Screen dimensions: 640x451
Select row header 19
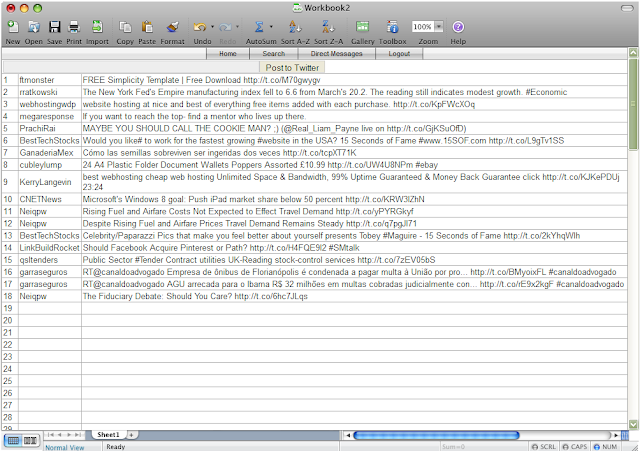(10, 309)
